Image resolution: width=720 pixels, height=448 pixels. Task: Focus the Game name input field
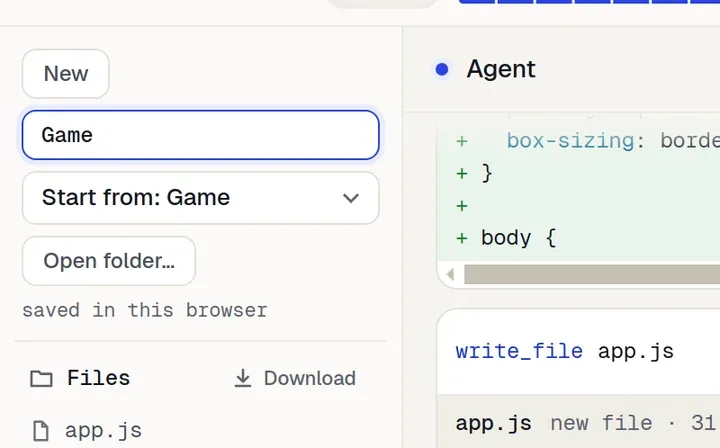tap(201, 135)
